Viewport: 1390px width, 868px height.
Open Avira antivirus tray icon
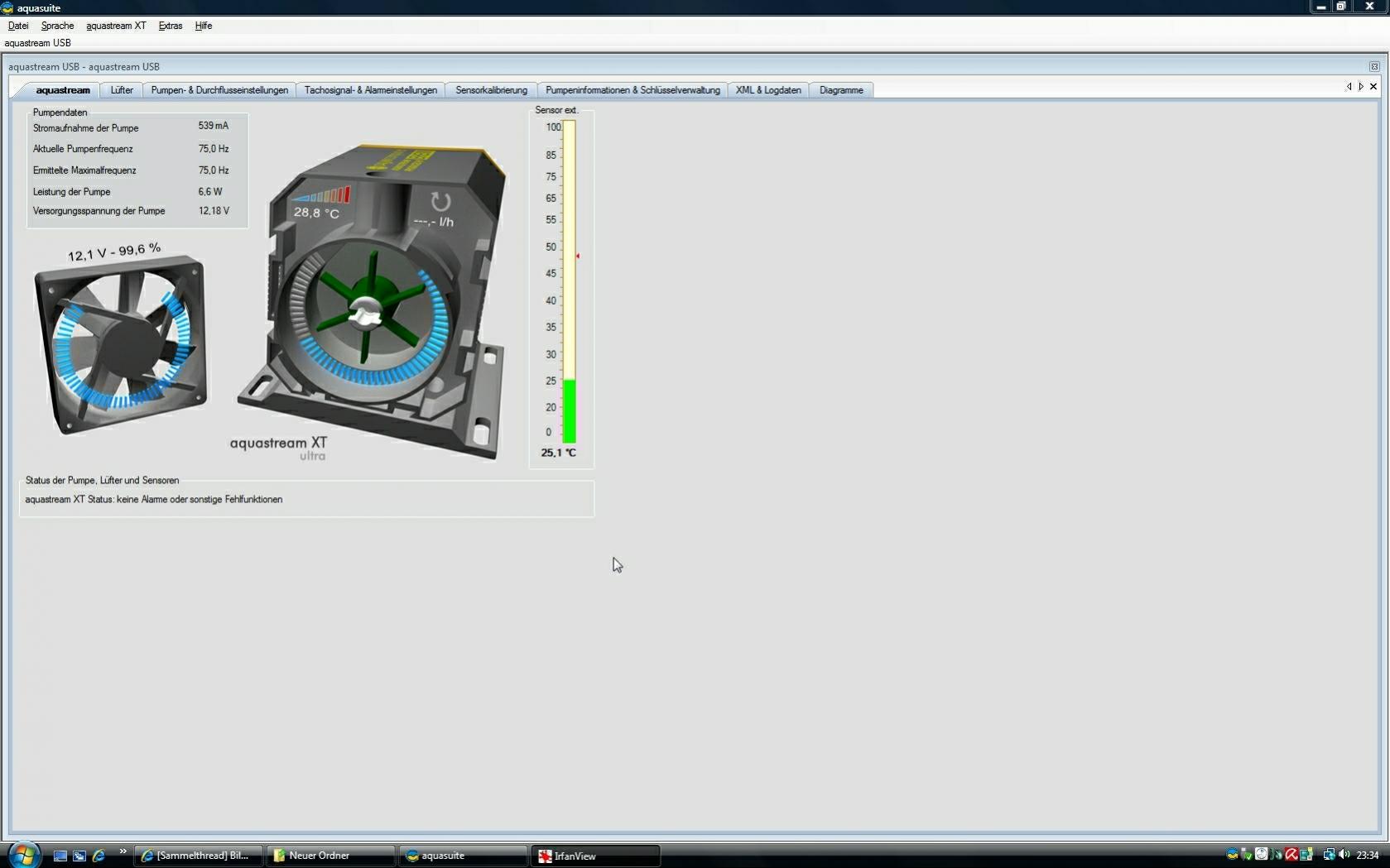1291,854
